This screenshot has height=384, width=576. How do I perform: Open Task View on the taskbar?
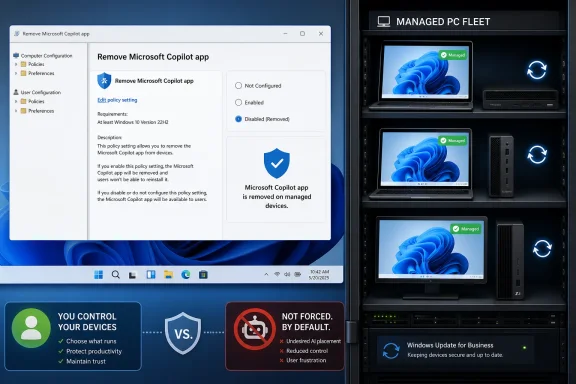point(133,275)
